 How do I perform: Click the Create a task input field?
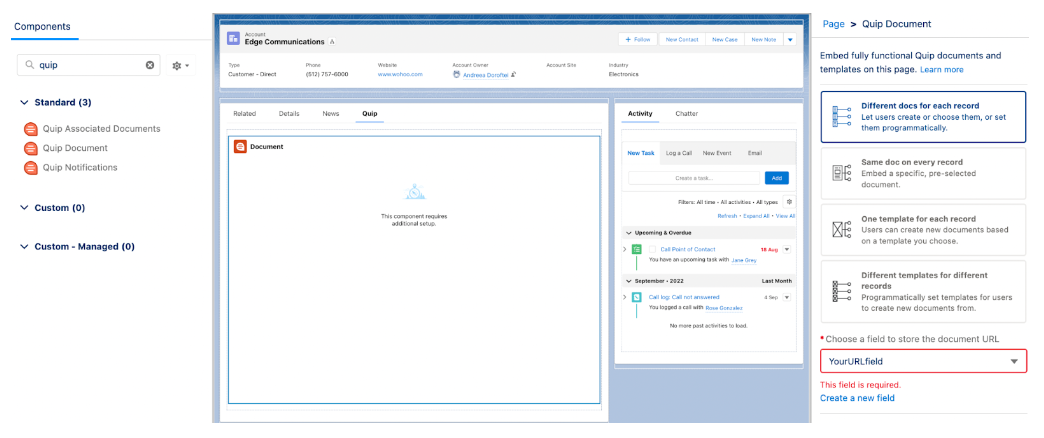point(694,178)
